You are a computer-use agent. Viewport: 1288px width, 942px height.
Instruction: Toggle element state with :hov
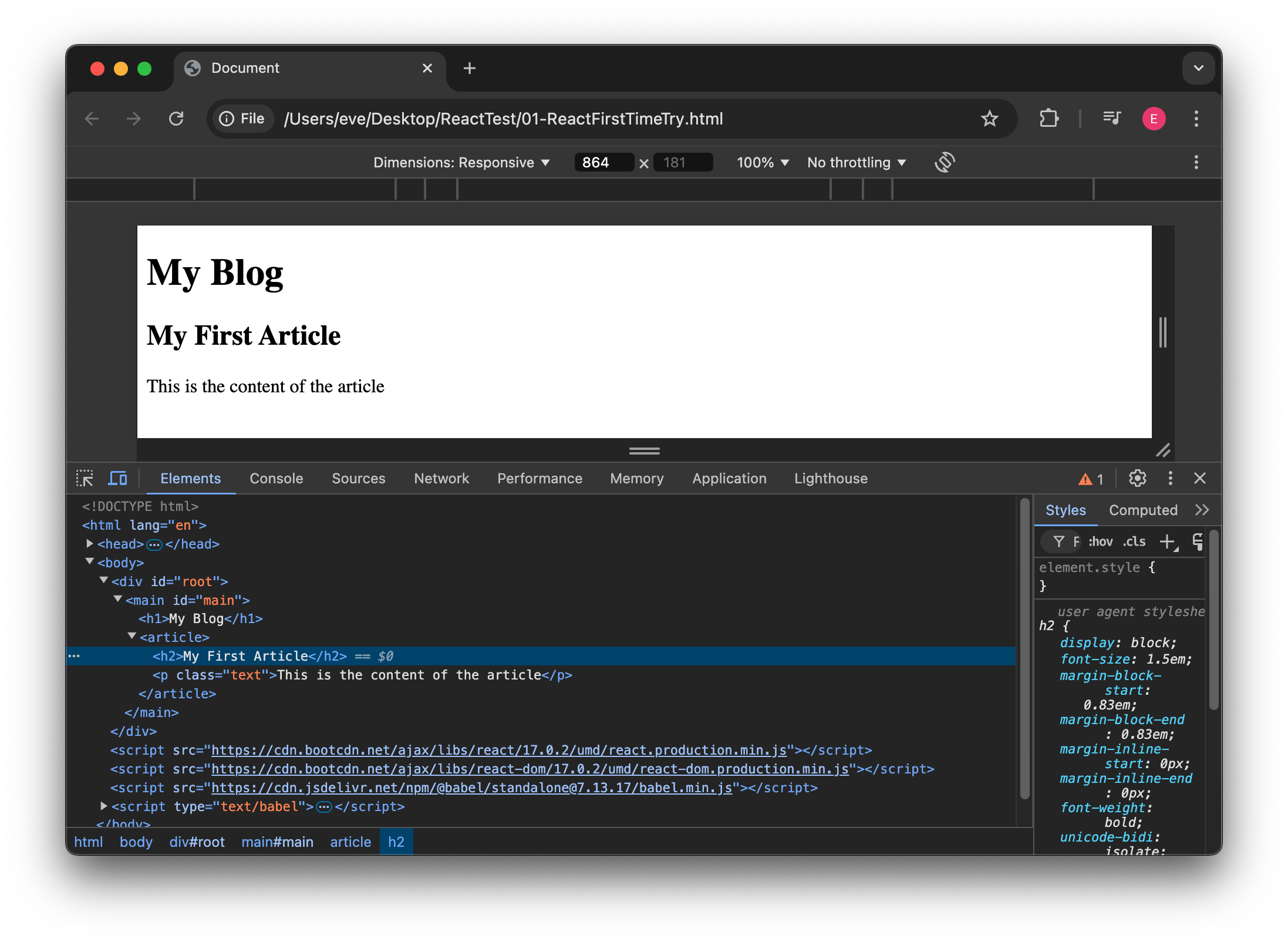click(1100, 541)
